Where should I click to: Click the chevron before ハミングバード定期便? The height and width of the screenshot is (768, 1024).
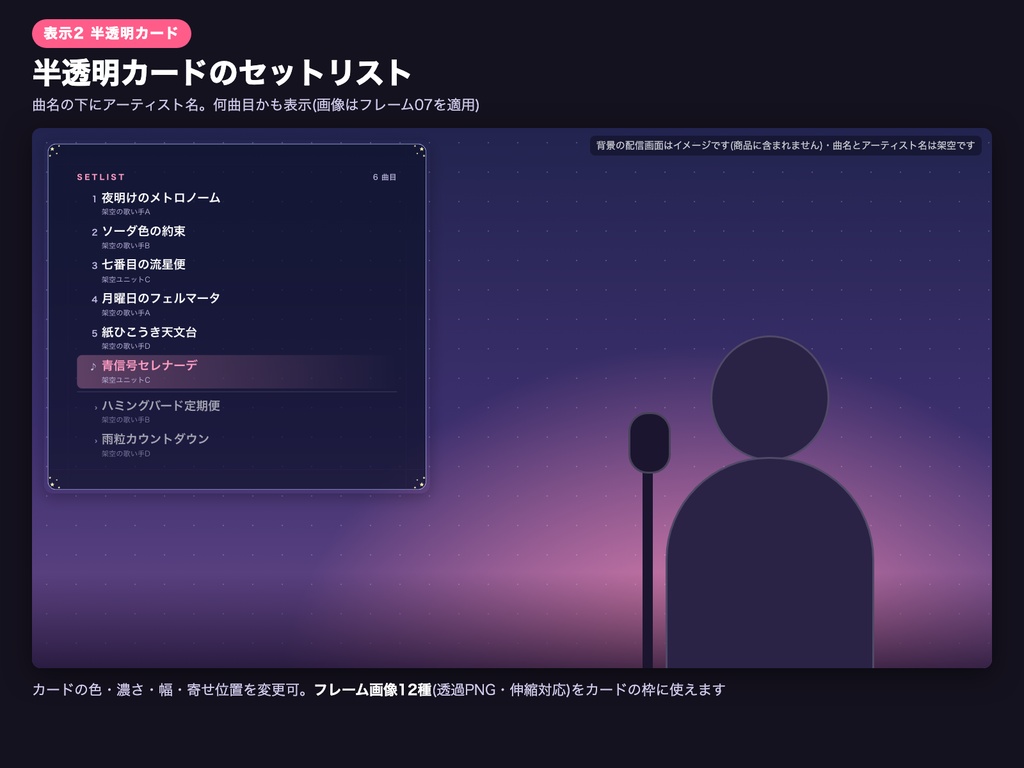(95, 407)
